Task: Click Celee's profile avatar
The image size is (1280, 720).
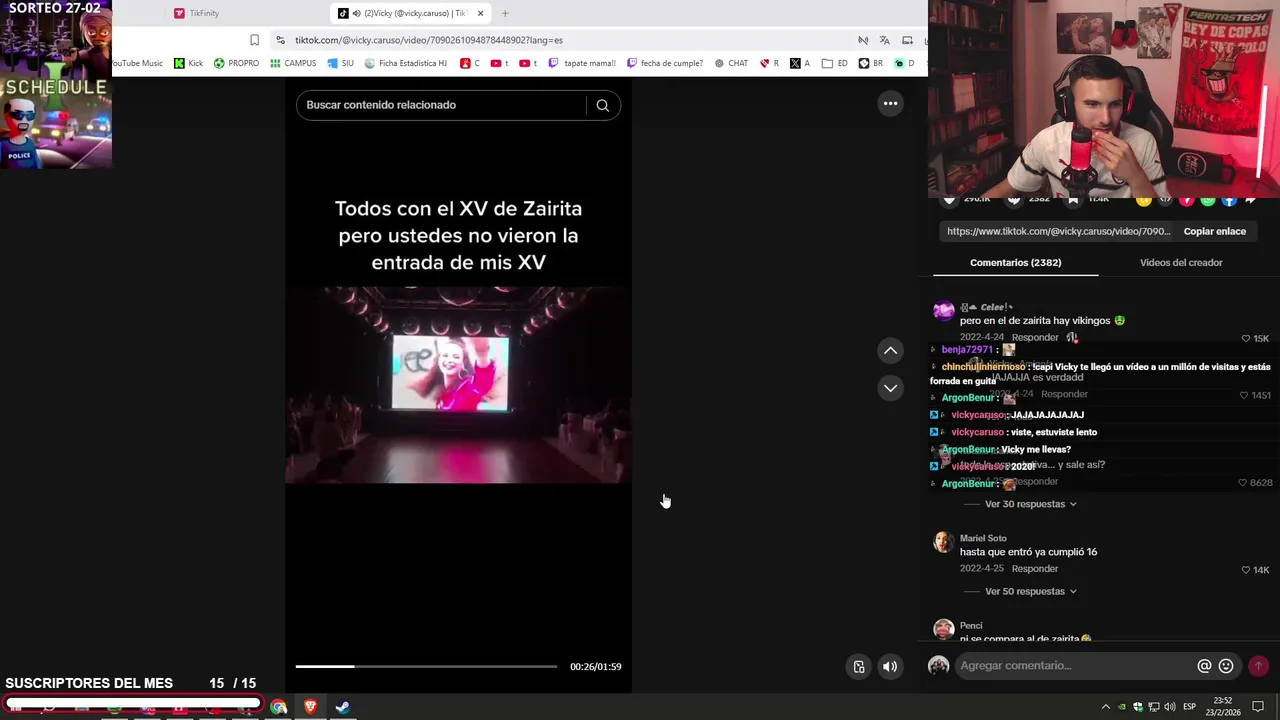Action: click(943, 310)
